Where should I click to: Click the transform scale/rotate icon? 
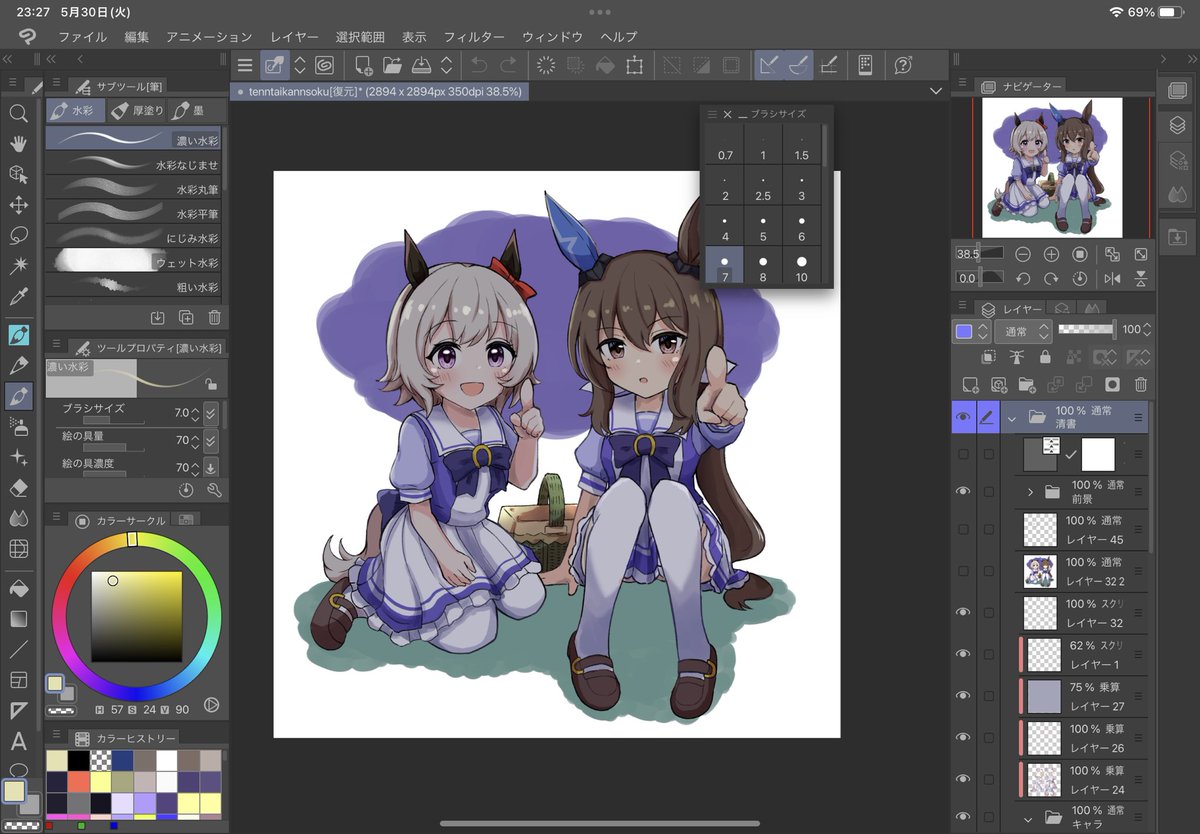(634, 65)
